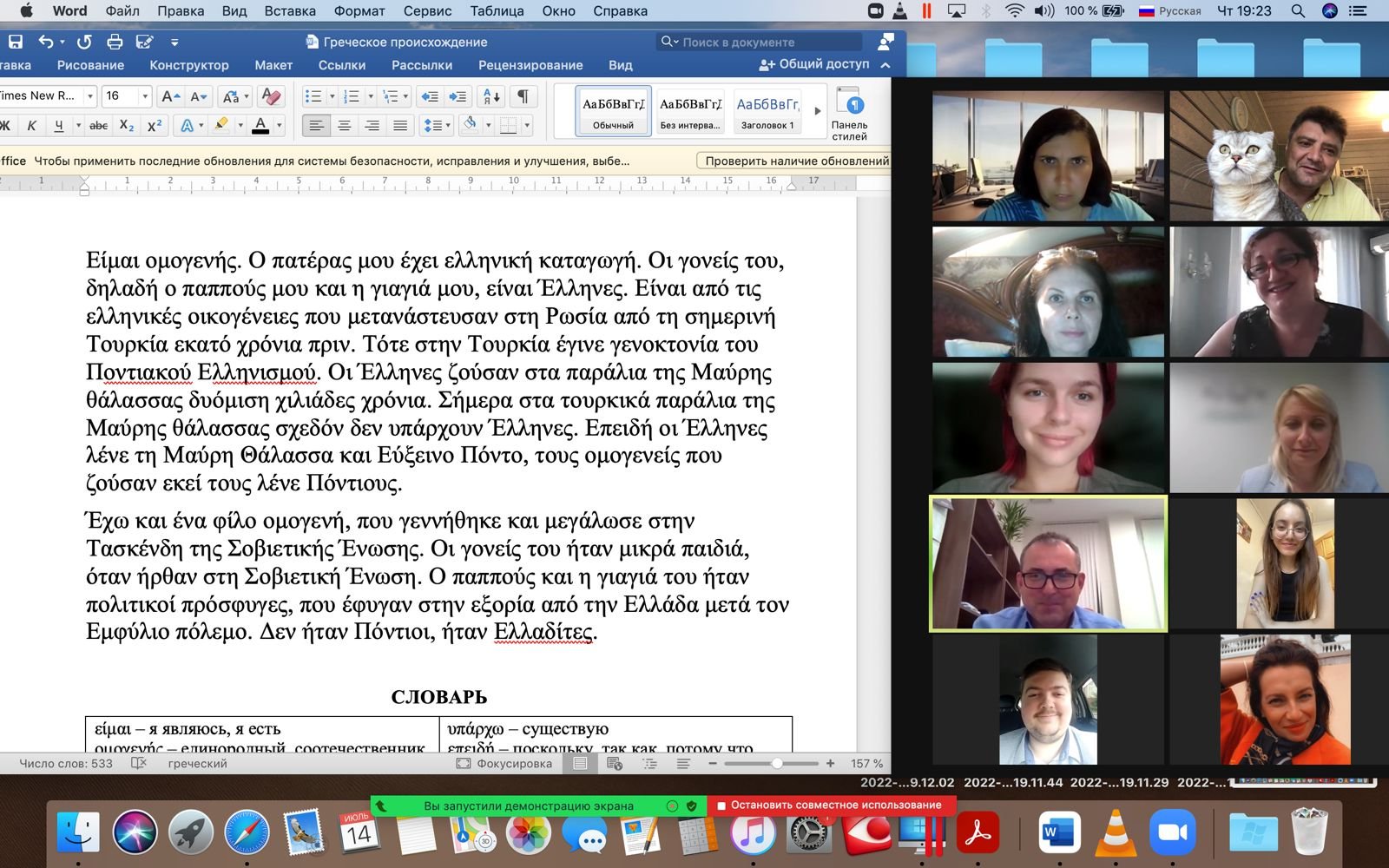Increase the paragraph indent
1389x868 pixels.
pyautogui.click(x=458, y=96)
